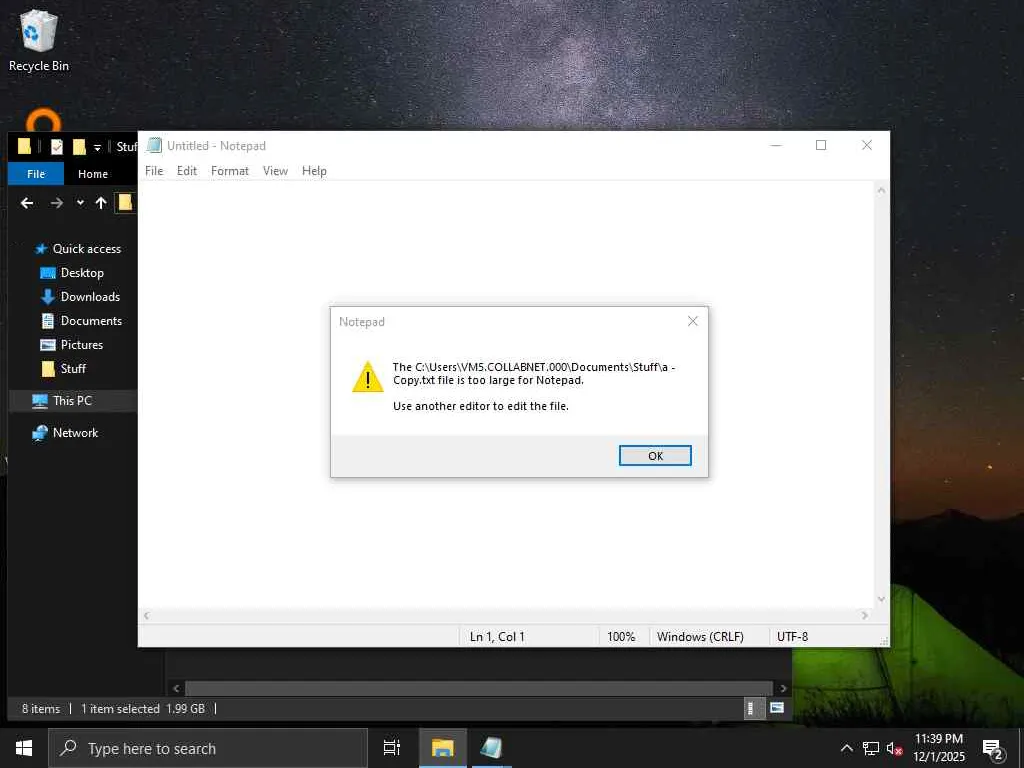Click the This PC monitor icon
The width and height of the screenshot is (1024, 768).
40,401
